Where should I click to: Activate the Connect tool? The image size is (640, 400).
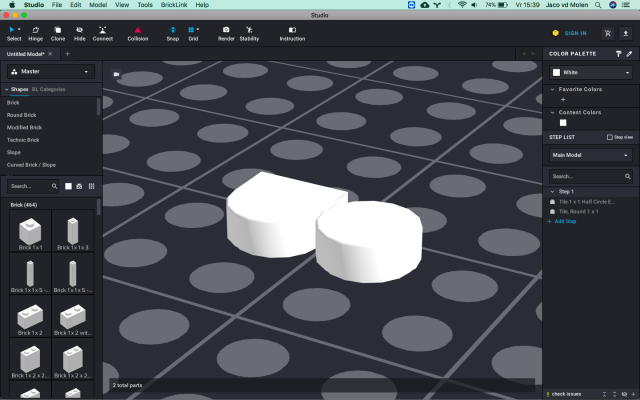(x=103, y=33)
